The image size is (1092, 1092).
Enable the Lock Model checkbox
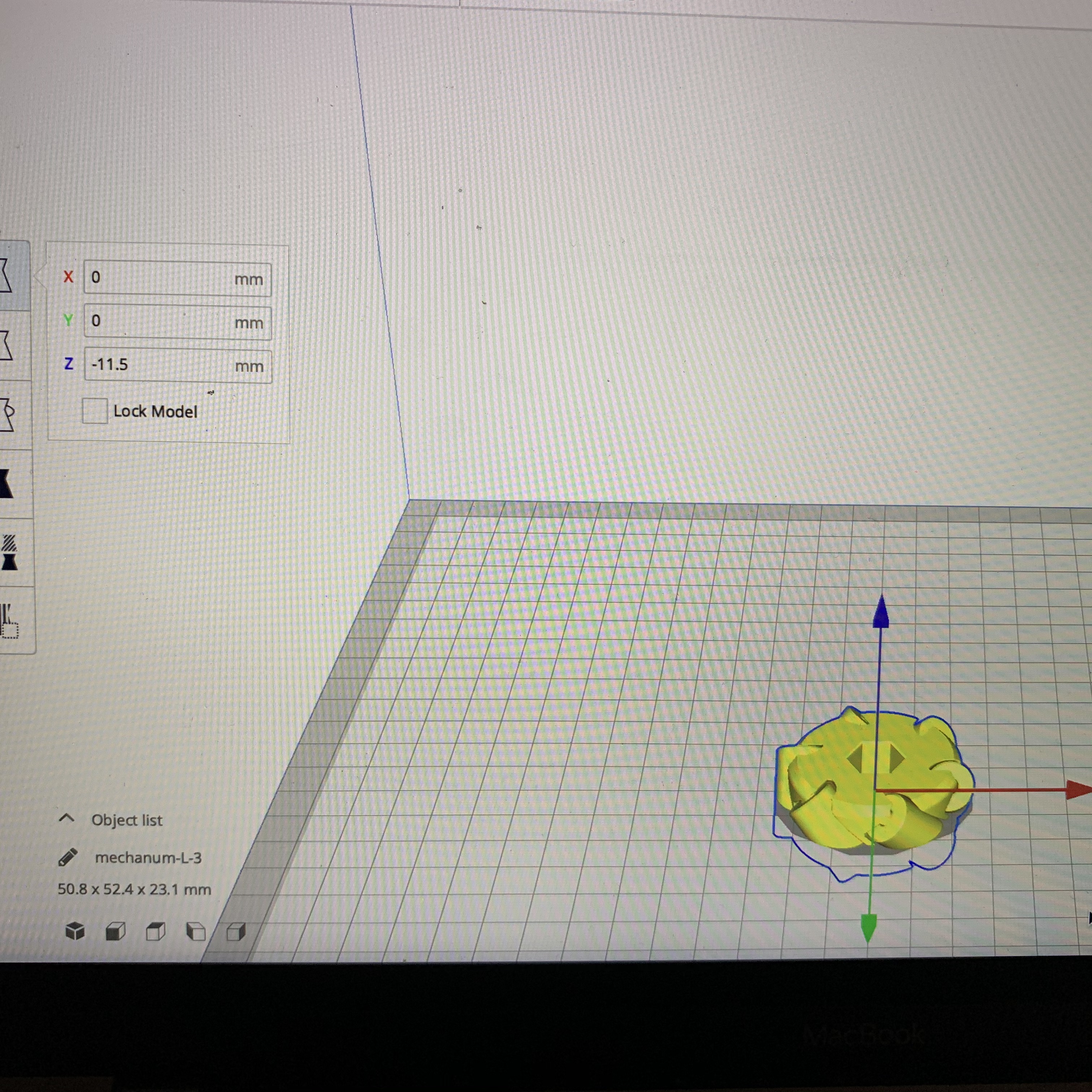[x=94, y=410]
